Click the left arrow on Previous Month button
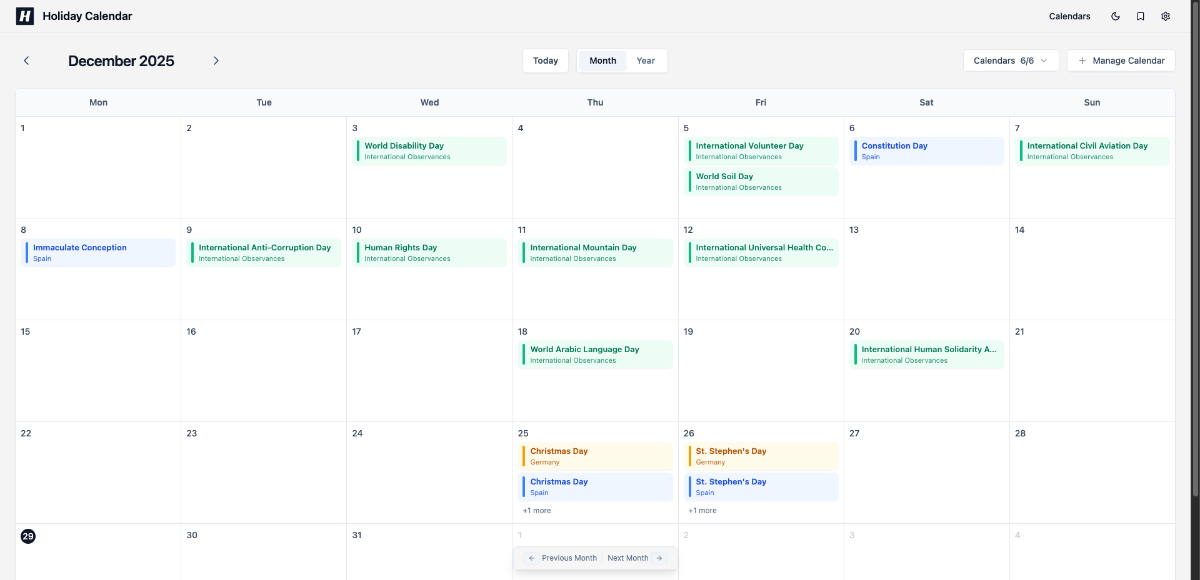The height and width of the screenshot is (580, 1200). click(x=531, y=558)
